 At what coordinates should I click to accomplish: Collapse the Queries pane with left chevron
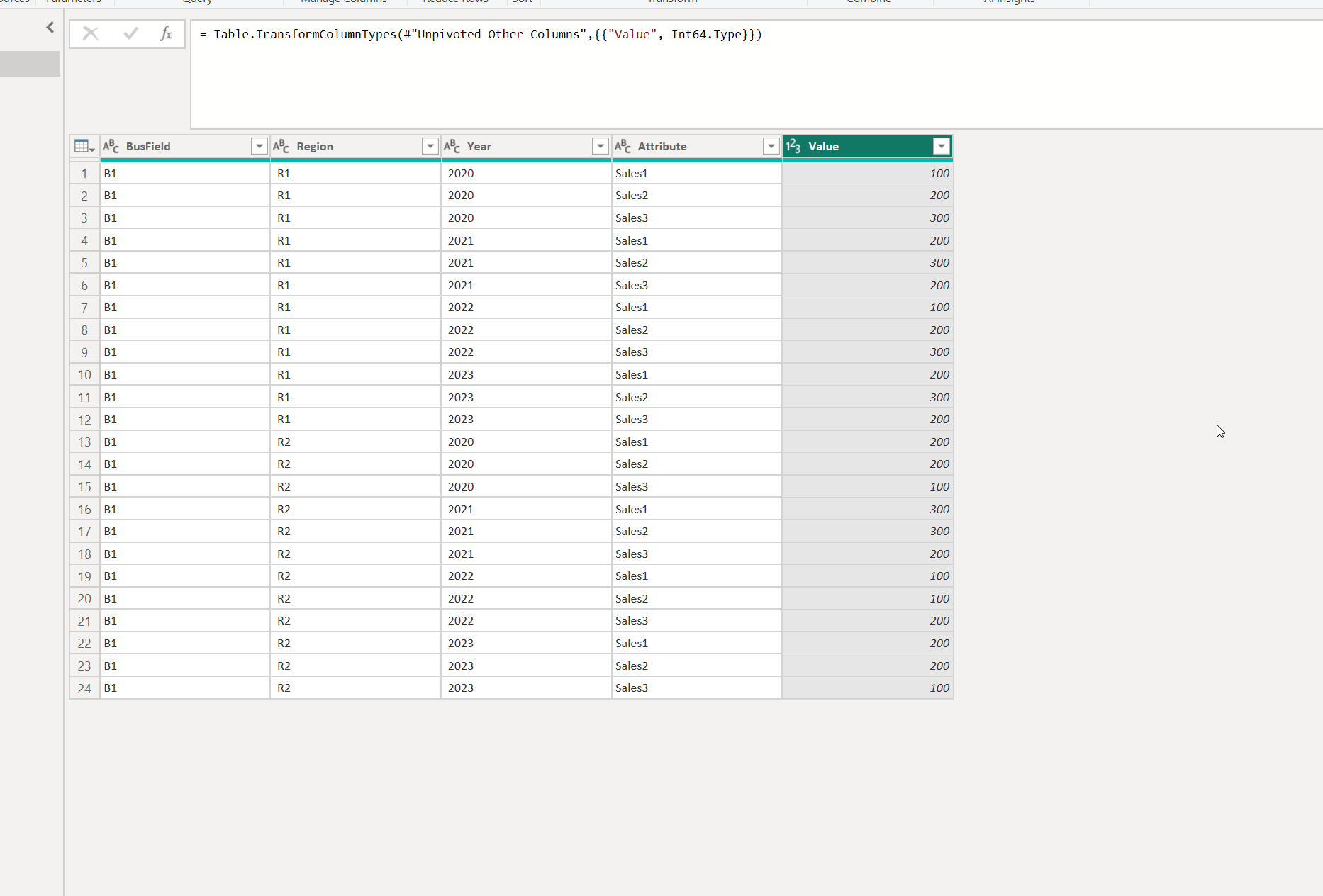pos(50,27)
